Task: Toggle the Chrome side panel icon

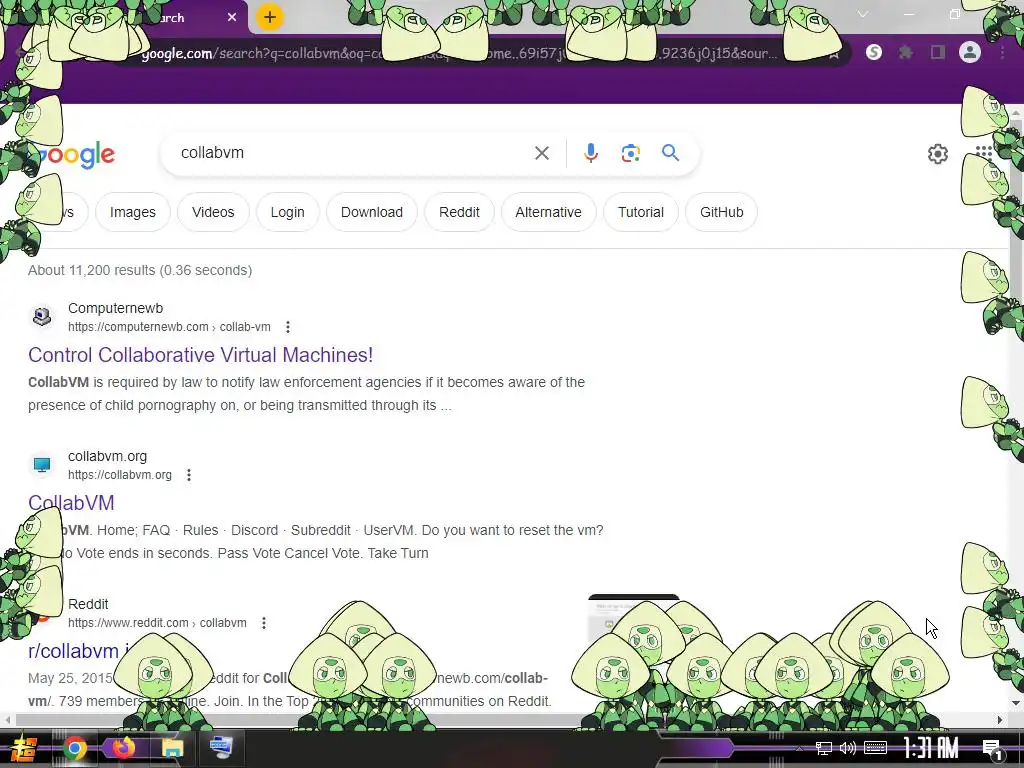Action: (x=938, y=52)
